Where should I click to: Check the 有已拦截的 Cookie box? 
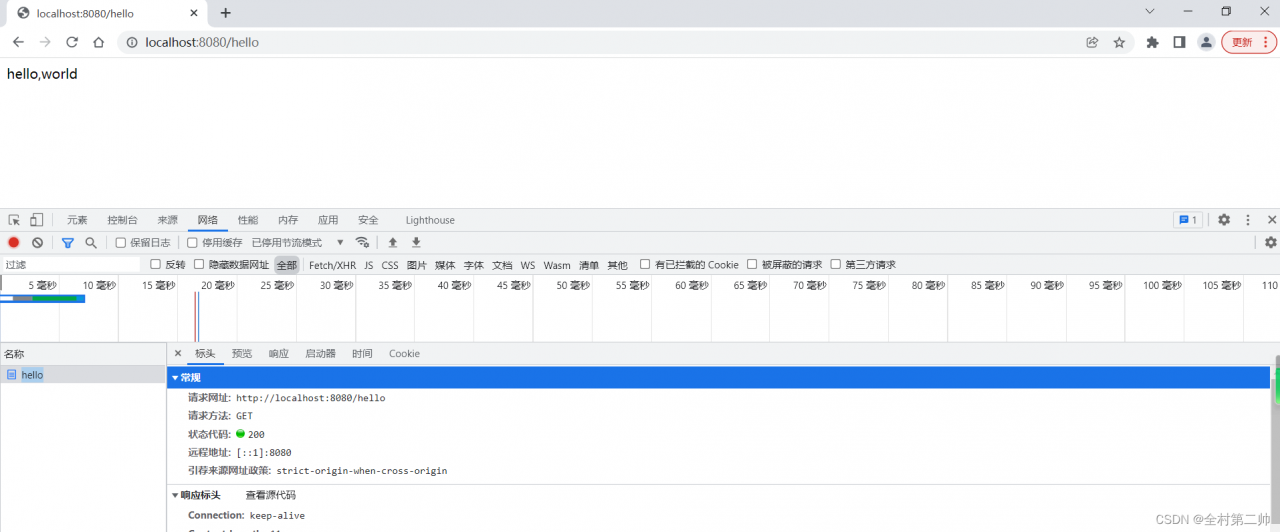[x=645, y=265]
